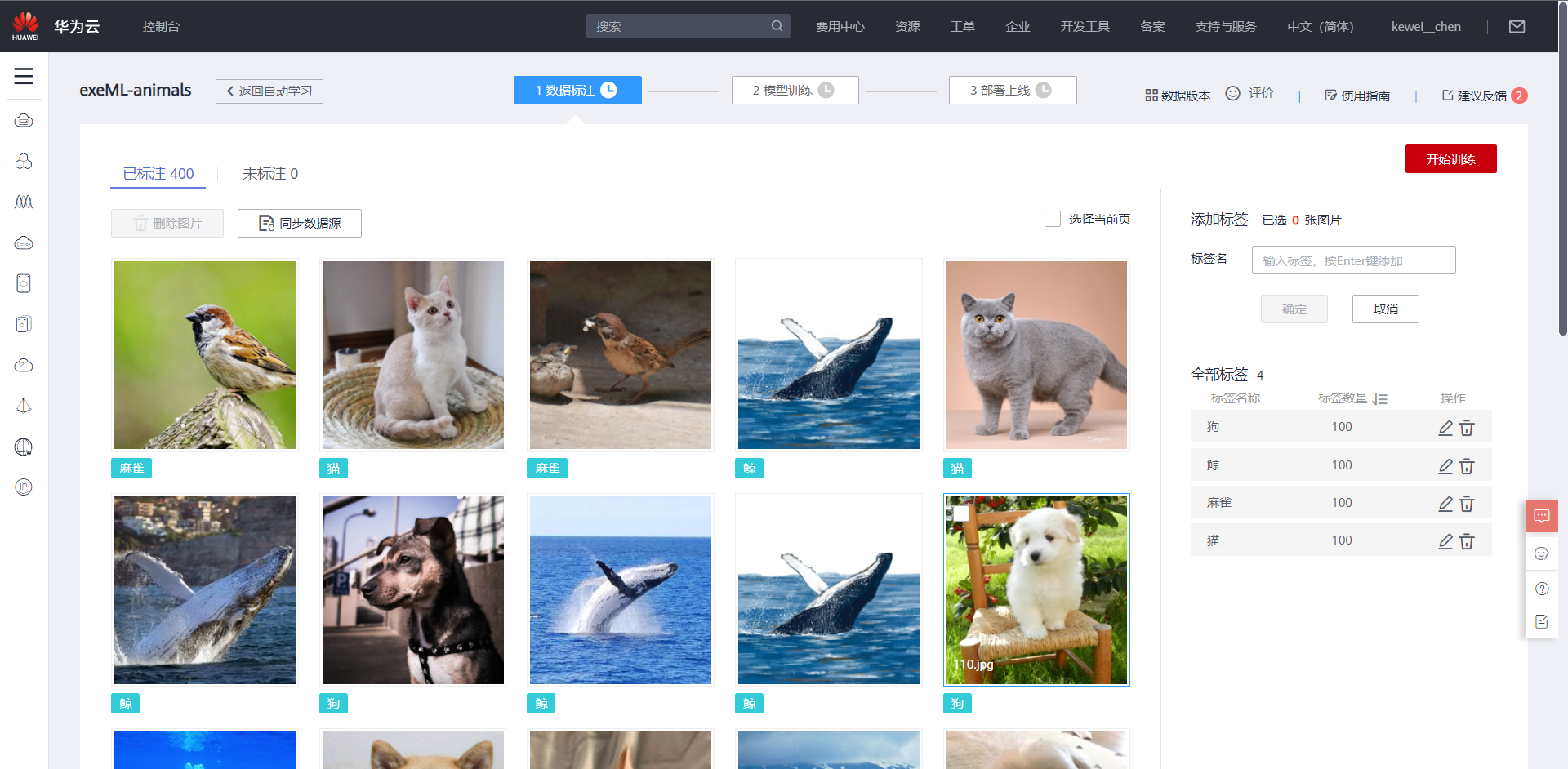This screenshot has height=769, width=1568.
Task: Delete the 狗 label
Action: click(x=1467, y=427)
